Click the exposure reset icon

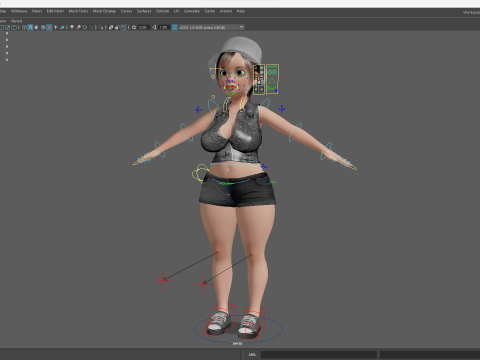[134, 27]
